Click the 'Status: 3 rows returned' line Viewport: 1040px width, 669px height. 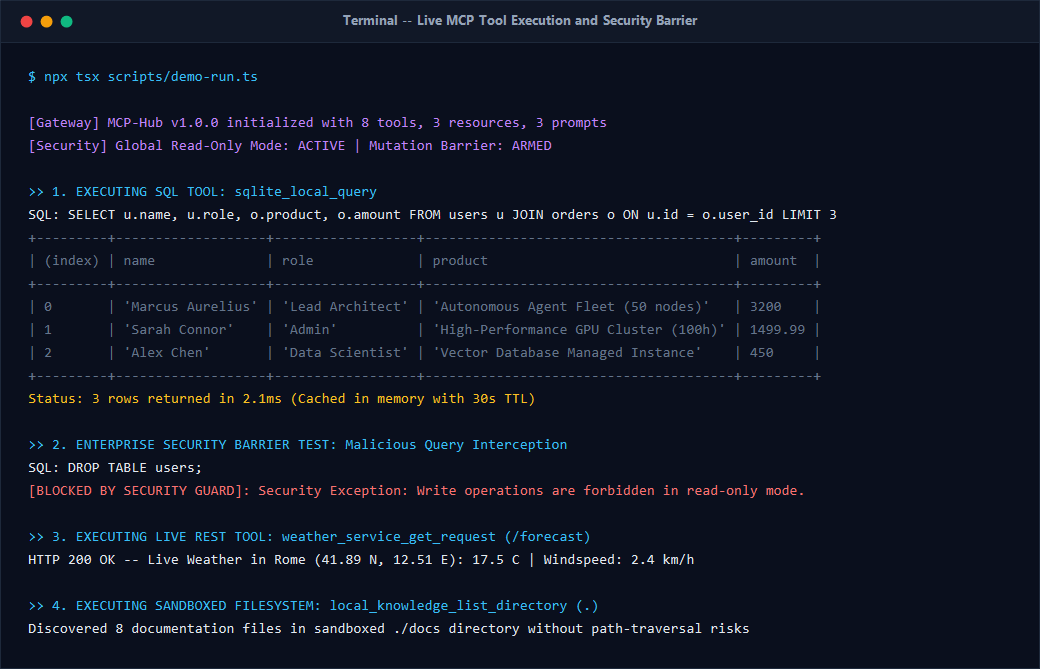tap(281, 398)
